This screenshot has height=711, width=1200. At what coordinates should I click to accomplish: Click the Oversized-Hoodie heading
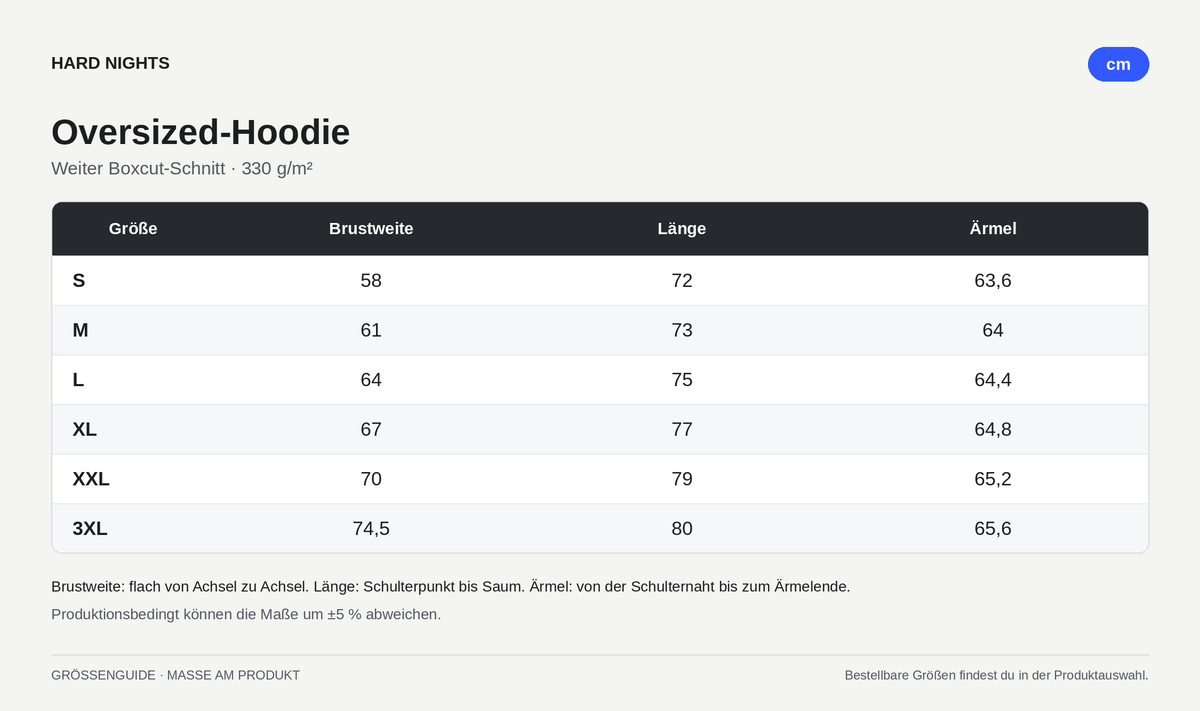tap(201, 132)
